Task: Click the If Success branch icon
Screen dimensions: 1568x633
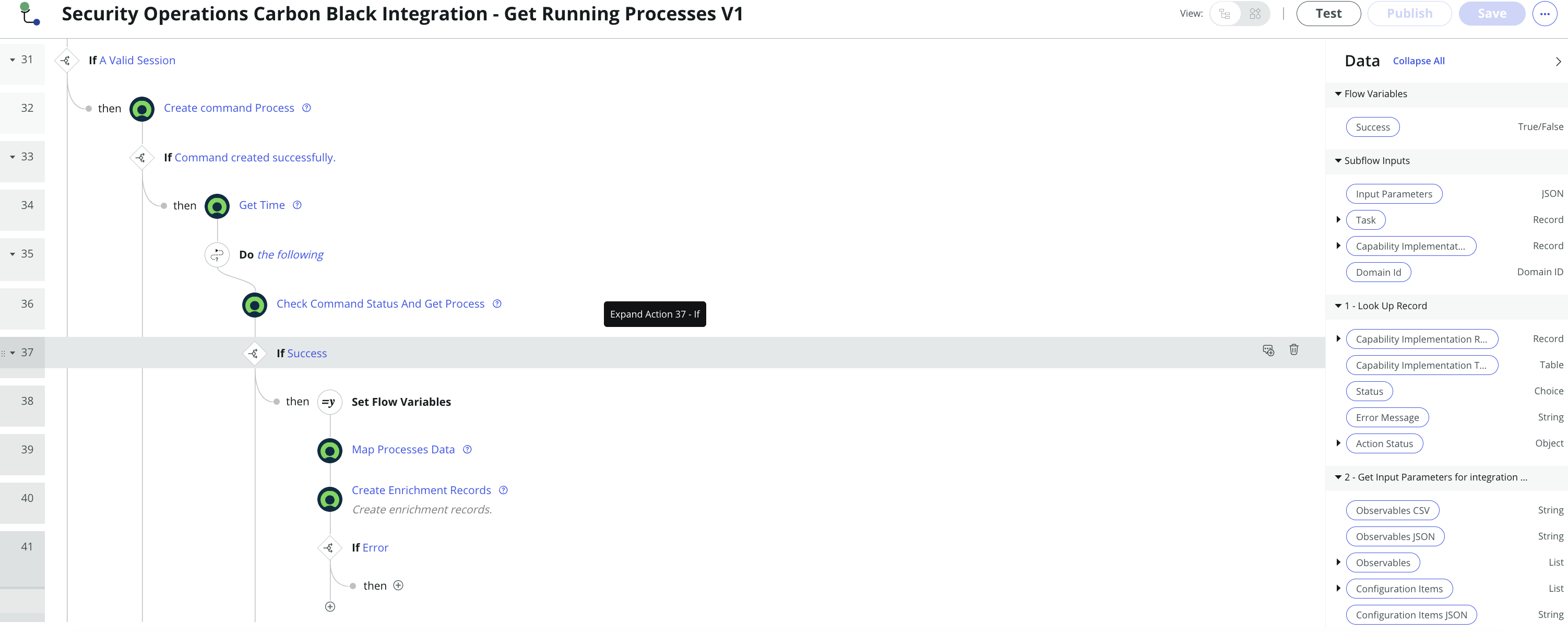Action: [x=254, y=354]
